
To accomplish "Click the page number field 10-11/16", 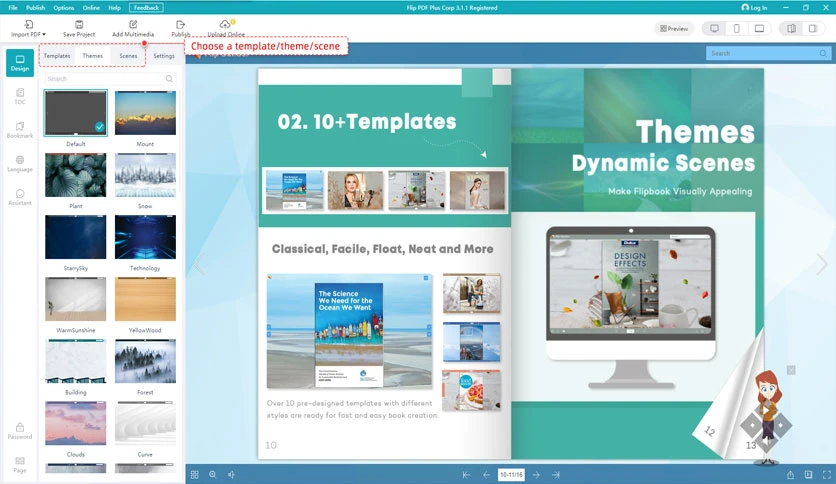I will [511, 474].
